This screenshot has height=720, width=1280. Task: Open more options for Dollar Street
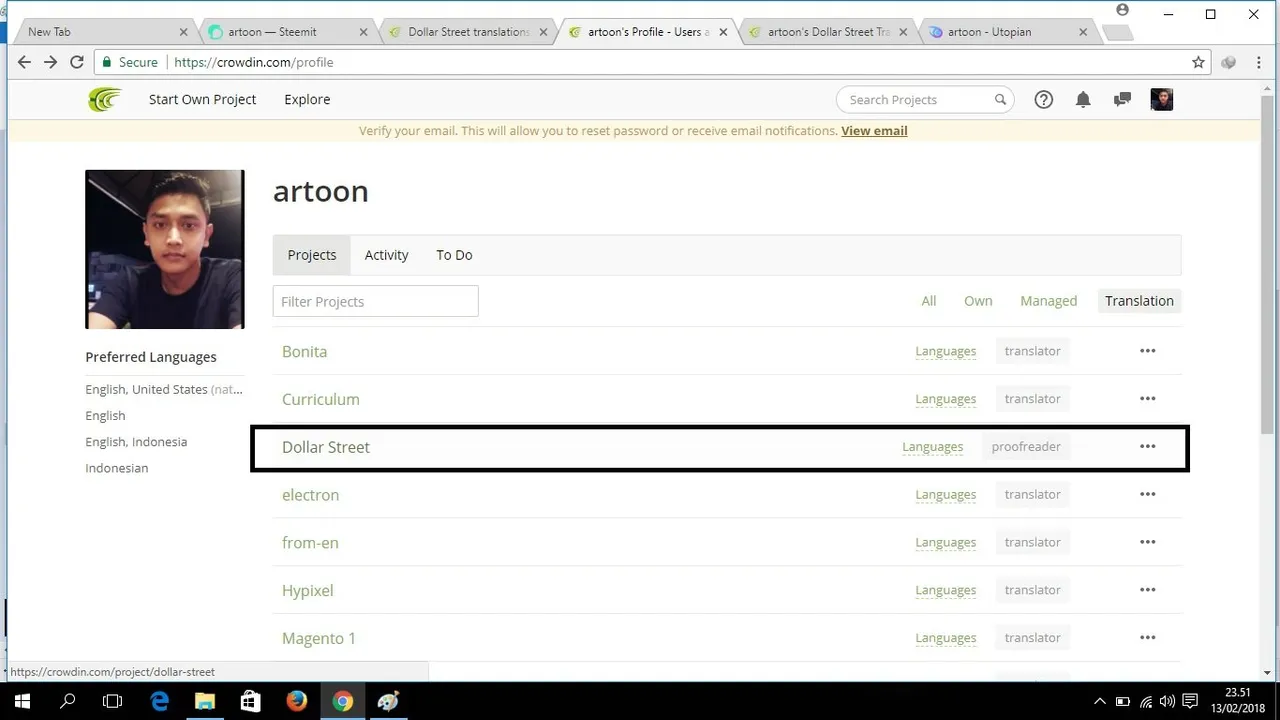[1147, 447]
